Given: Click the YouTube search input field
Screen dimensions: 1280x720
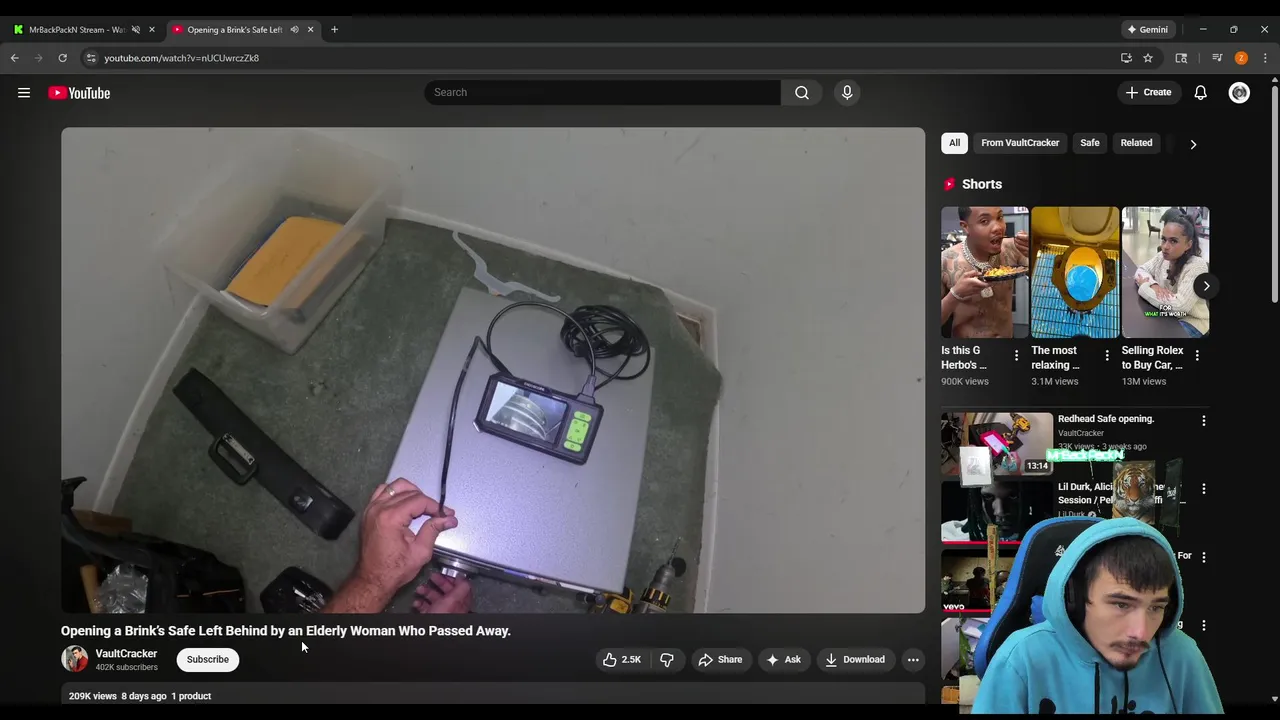Looking at the screenshot, I should click(x=602, y=92).
